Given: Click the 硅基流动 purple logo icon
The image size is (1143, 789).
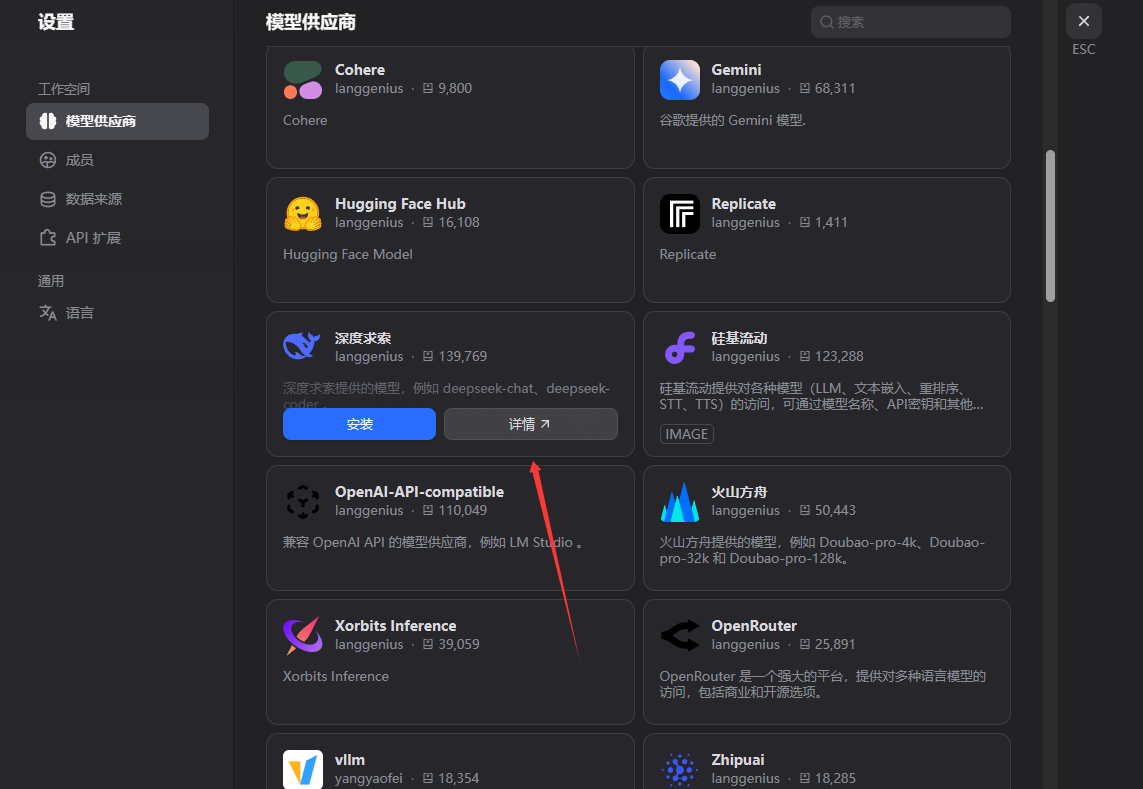Looking at the screenshot, I should click(x=680, y=348).
